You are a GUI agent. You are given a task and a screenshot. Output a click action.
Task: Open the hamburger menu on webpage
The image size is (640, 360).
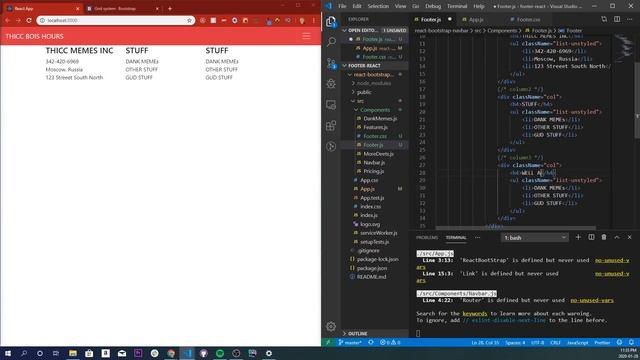point(306,36)
